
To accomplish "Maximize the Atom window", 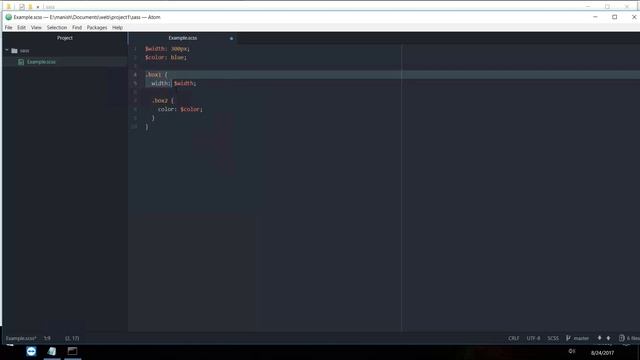I will click(614, 17).
